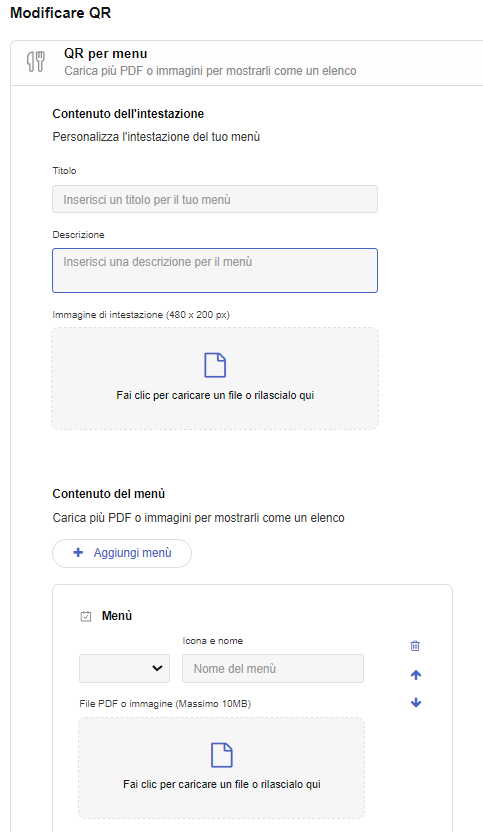This screenshot has width=483, height=832.
Task: Click the fork and knife menu icon
Action: (36, 62)
